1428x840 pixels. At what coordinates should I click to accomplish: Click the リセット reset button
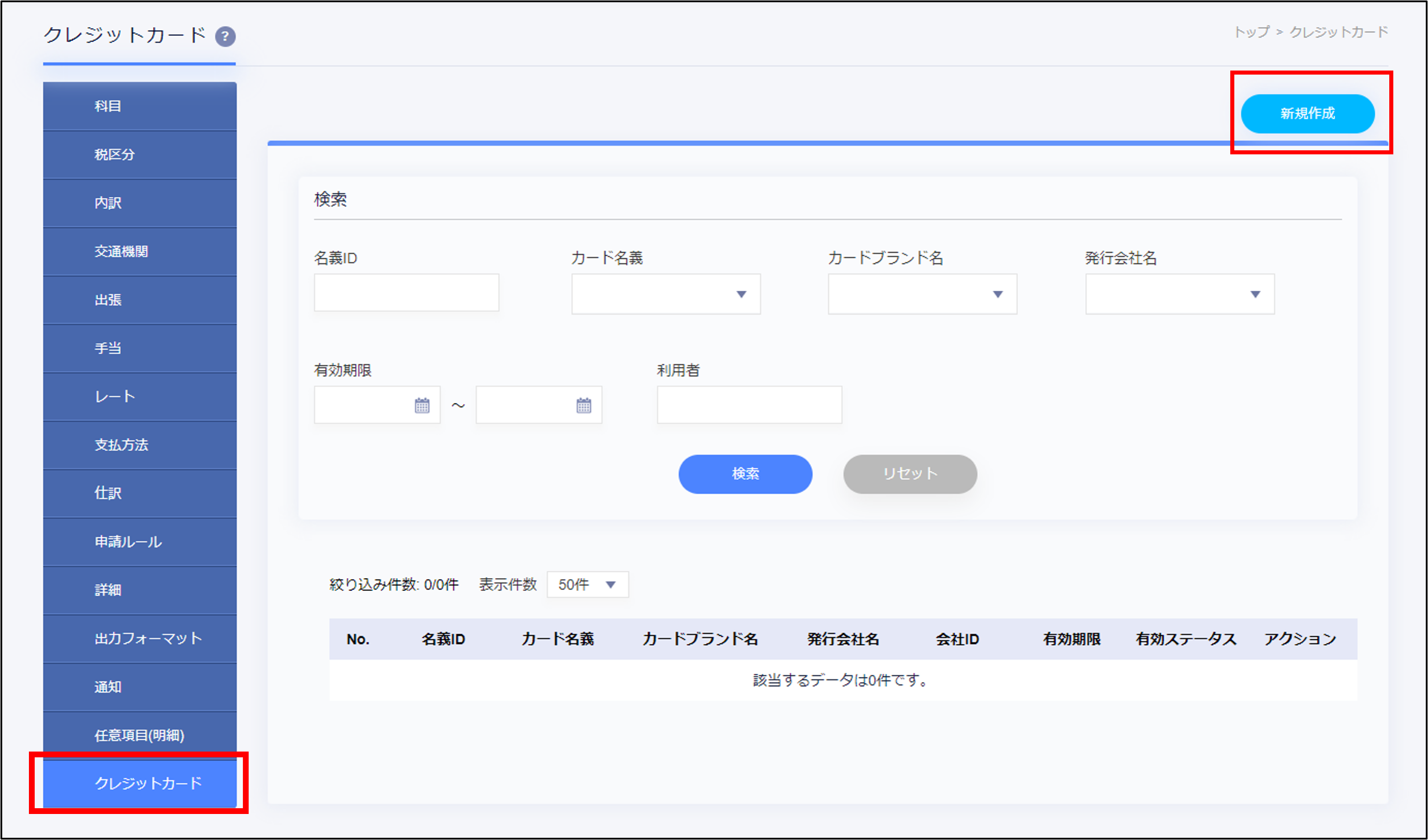(x=910, y=474)
